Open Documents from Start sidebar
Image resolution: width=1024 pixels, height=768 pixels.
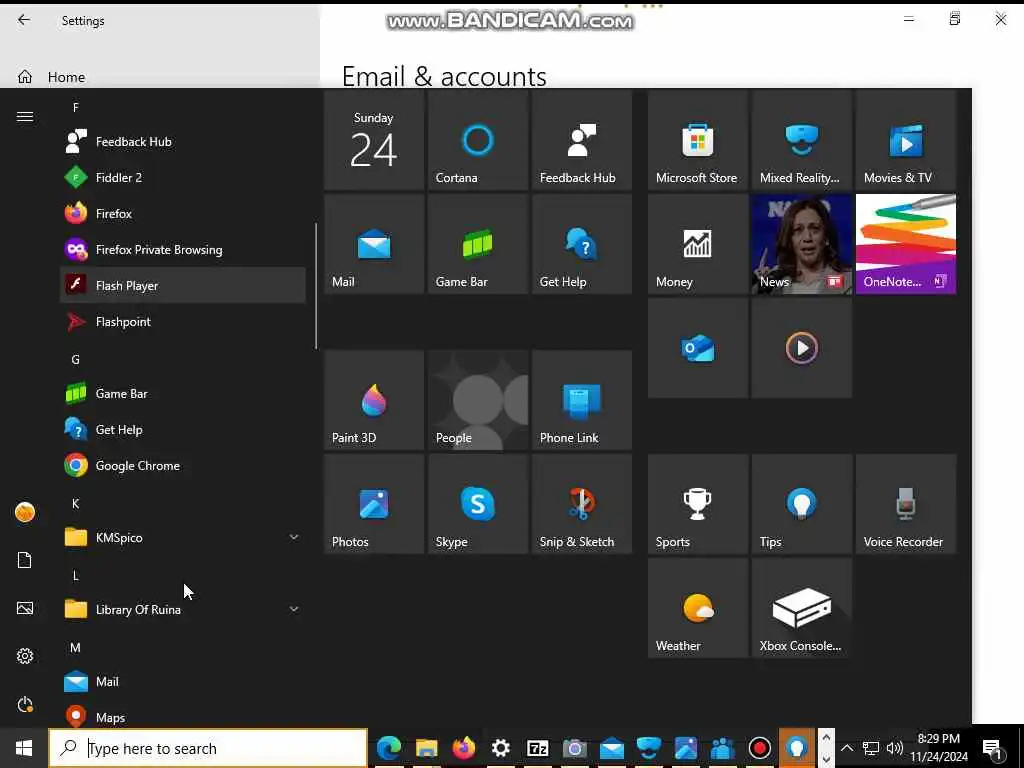(25, 560)
